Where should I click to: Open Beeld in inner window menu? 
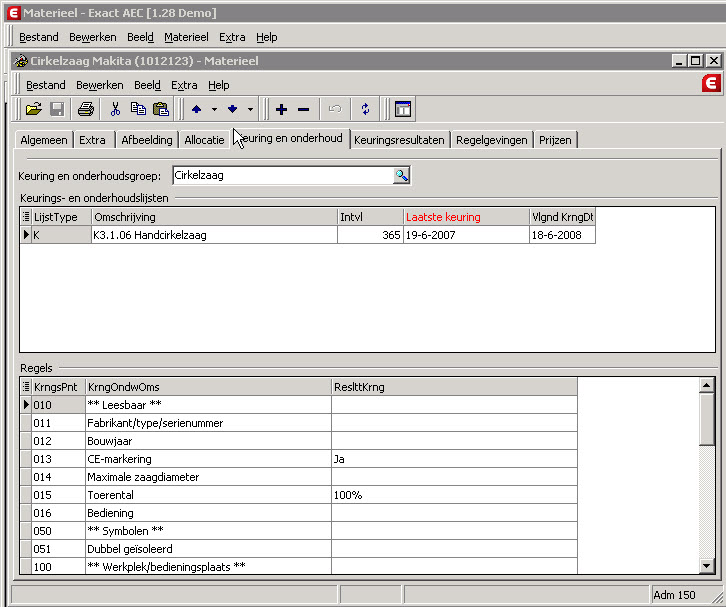point(147,85)
